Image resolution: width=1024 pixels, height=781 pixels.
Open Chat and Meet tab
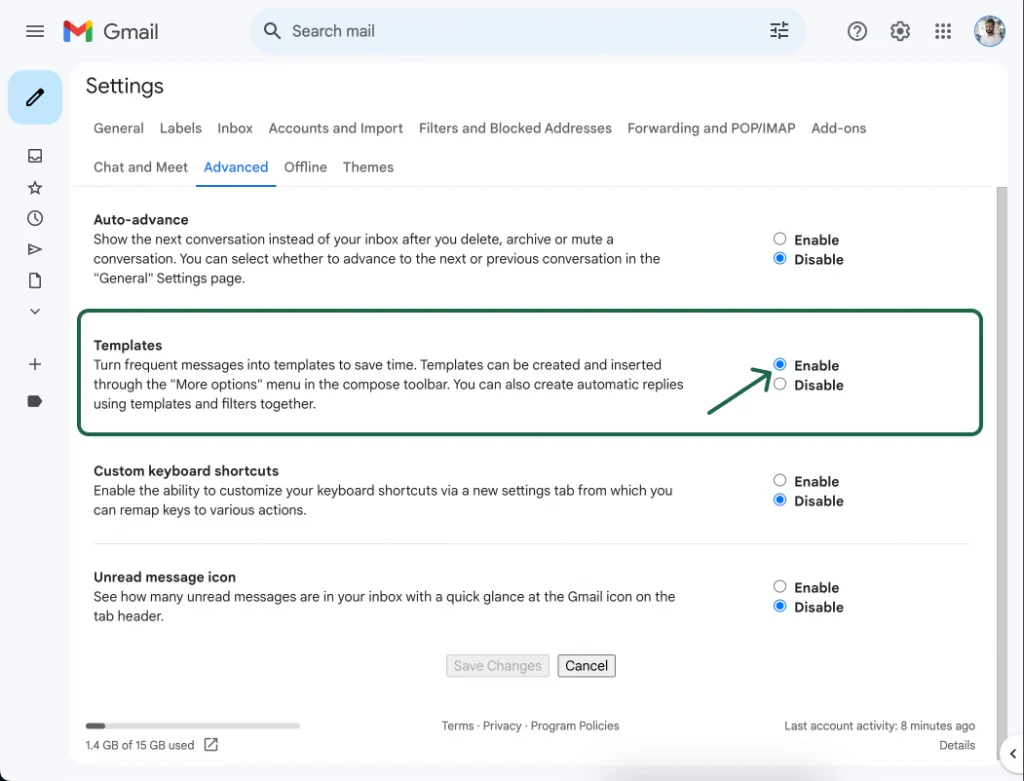pos(140,167)
